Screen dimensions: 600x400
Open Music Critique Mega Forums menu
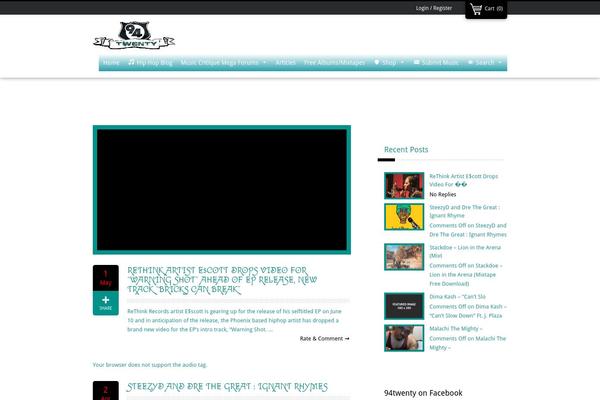coord(219,62)
